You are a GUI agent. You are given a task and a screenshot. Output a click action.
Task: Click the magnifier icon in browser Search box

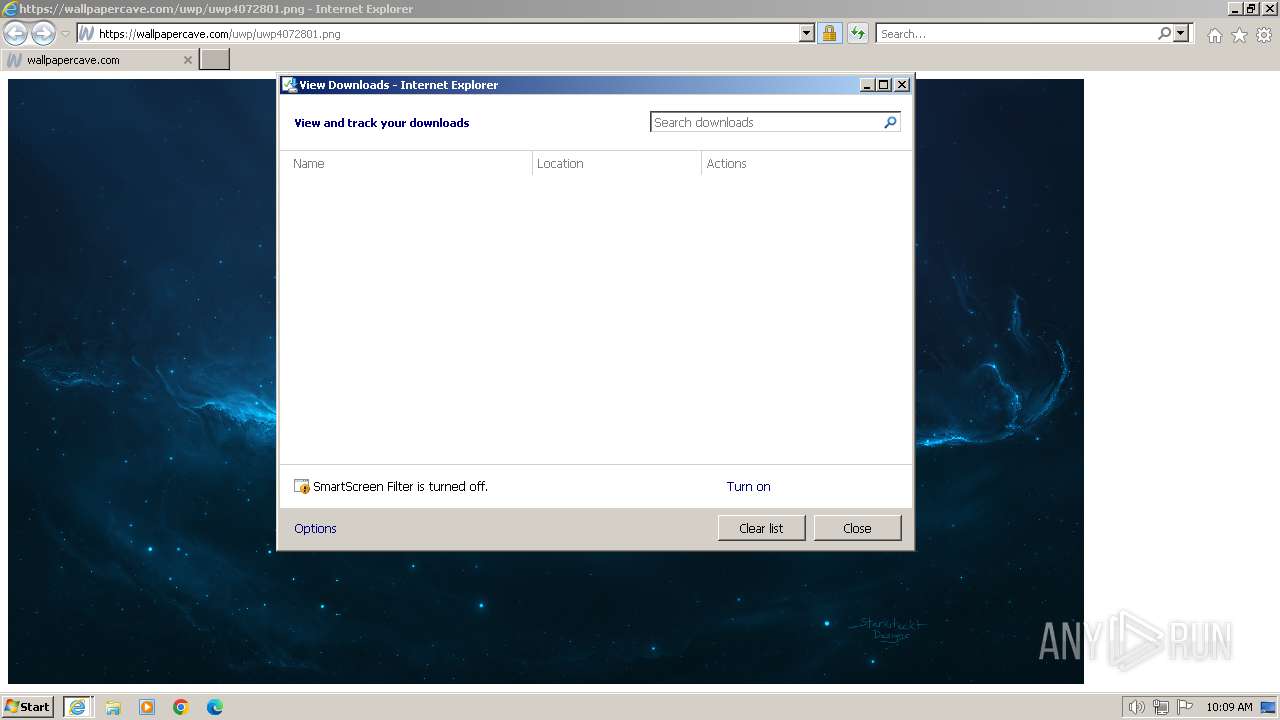pyautogui.click(x=1164, y=33)
